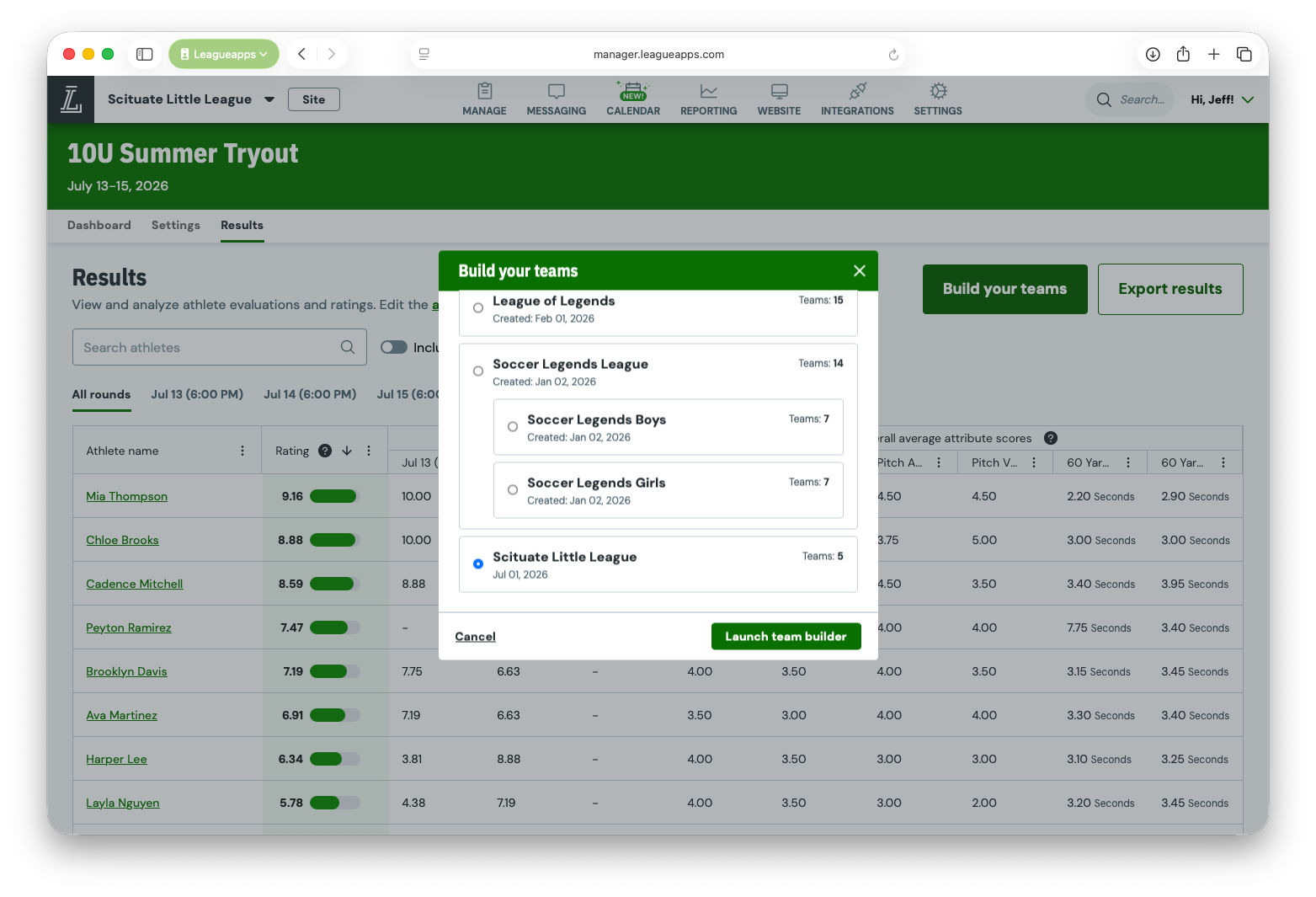Screen dimensions: 1316x897
Task: Click the Safari forward arrow
Action: pyautogui.click(x=332, y=54)
